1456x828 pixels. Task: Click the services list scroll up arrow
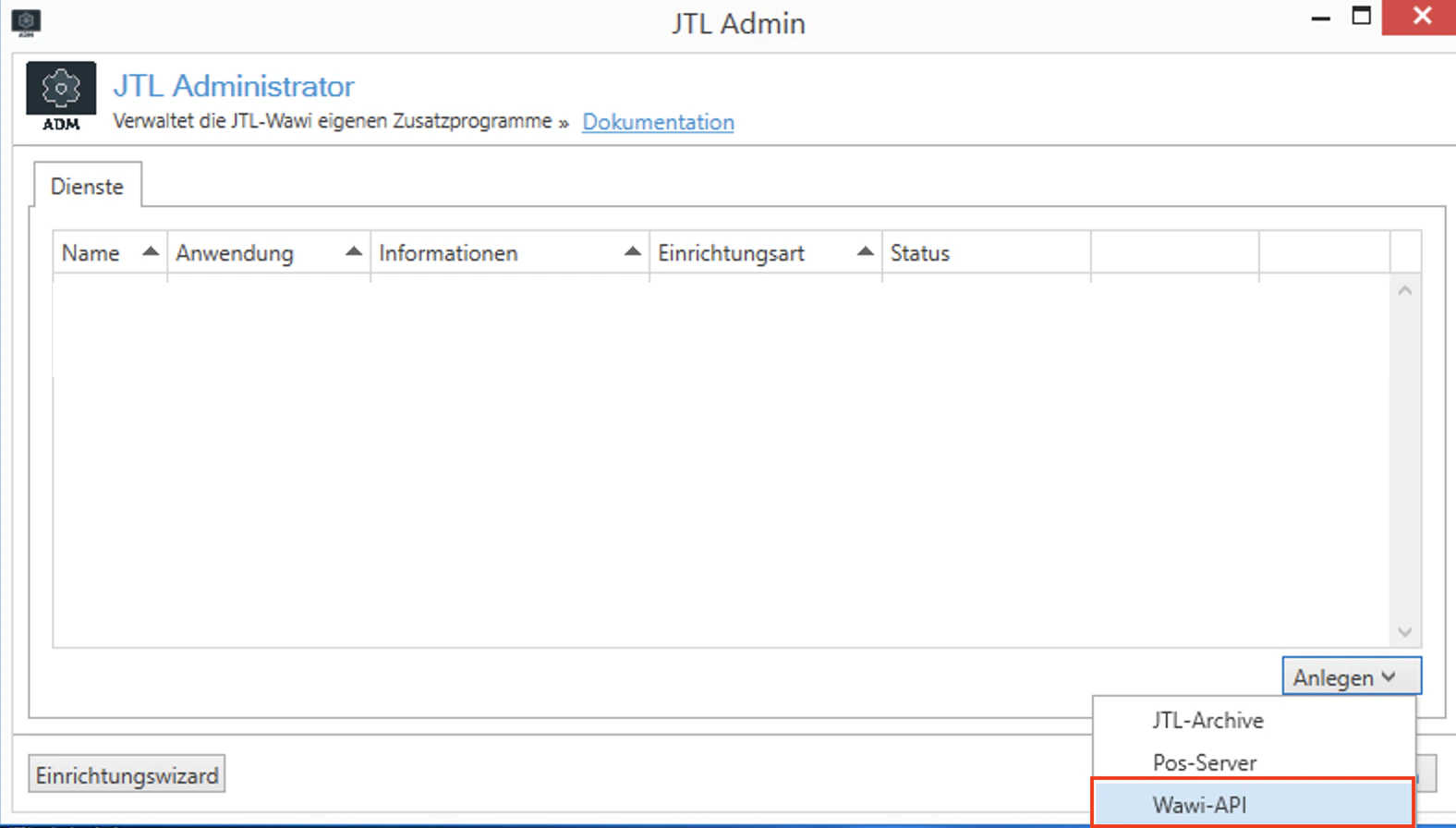[x=1405, y=291]
